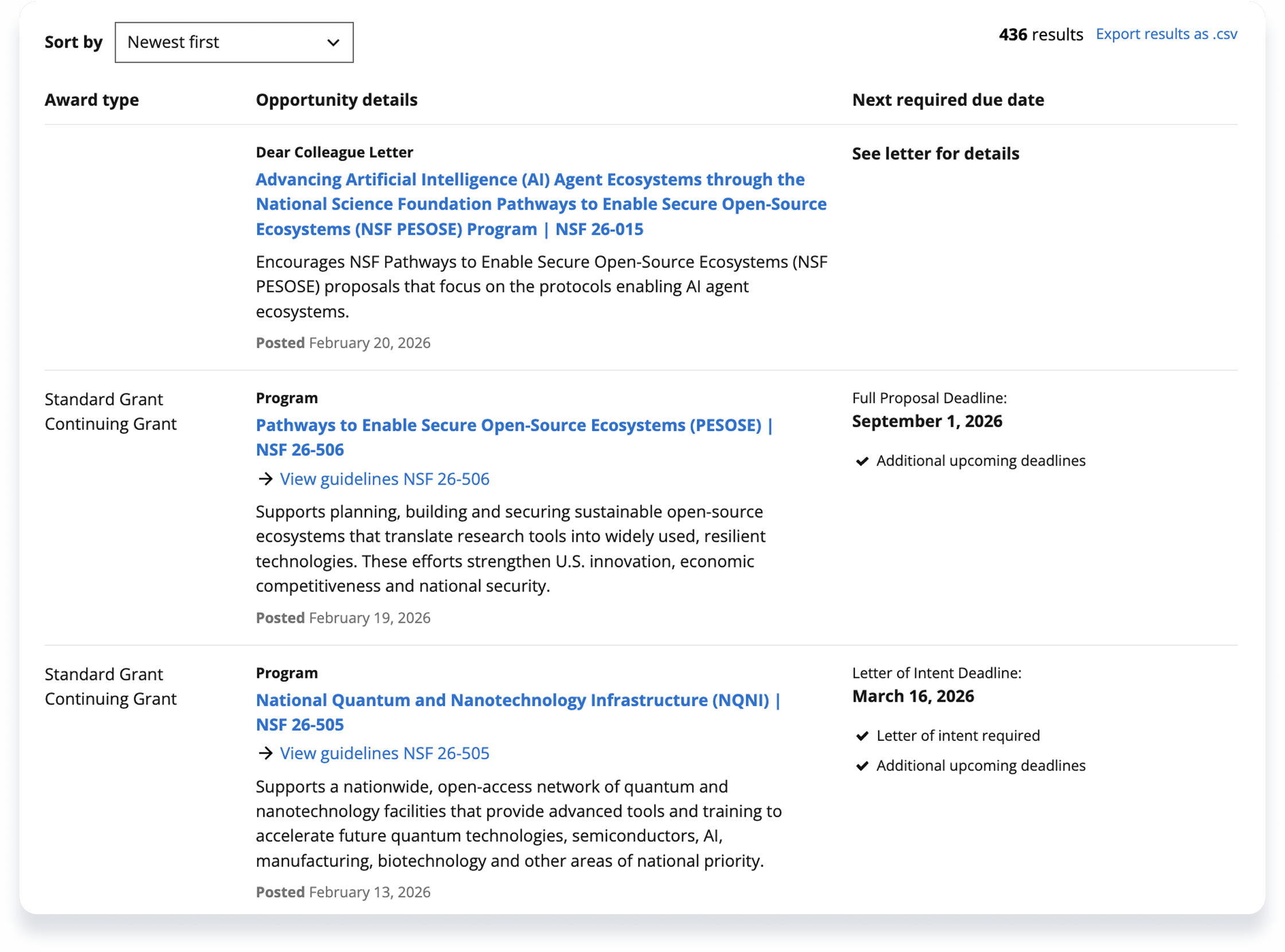This screenshot has height=952, width=1285.
Task: Click the Next required due date header
Action: 948,100
